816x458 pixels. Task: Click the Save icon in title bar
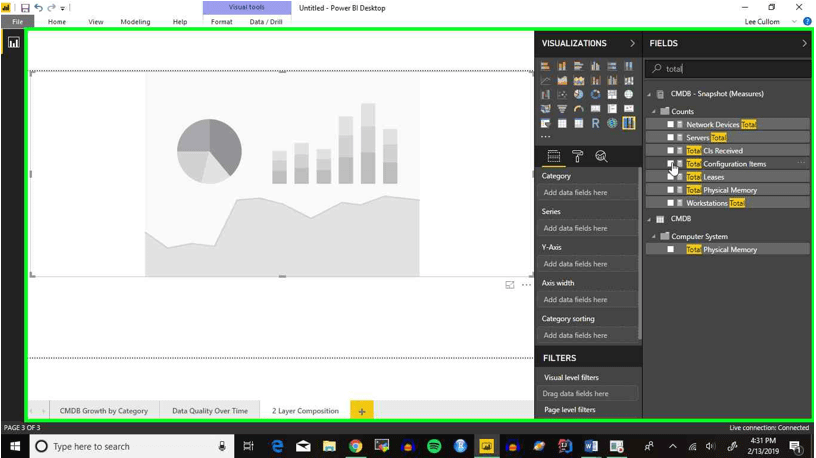pyautogui.click(x=25, y=8)
